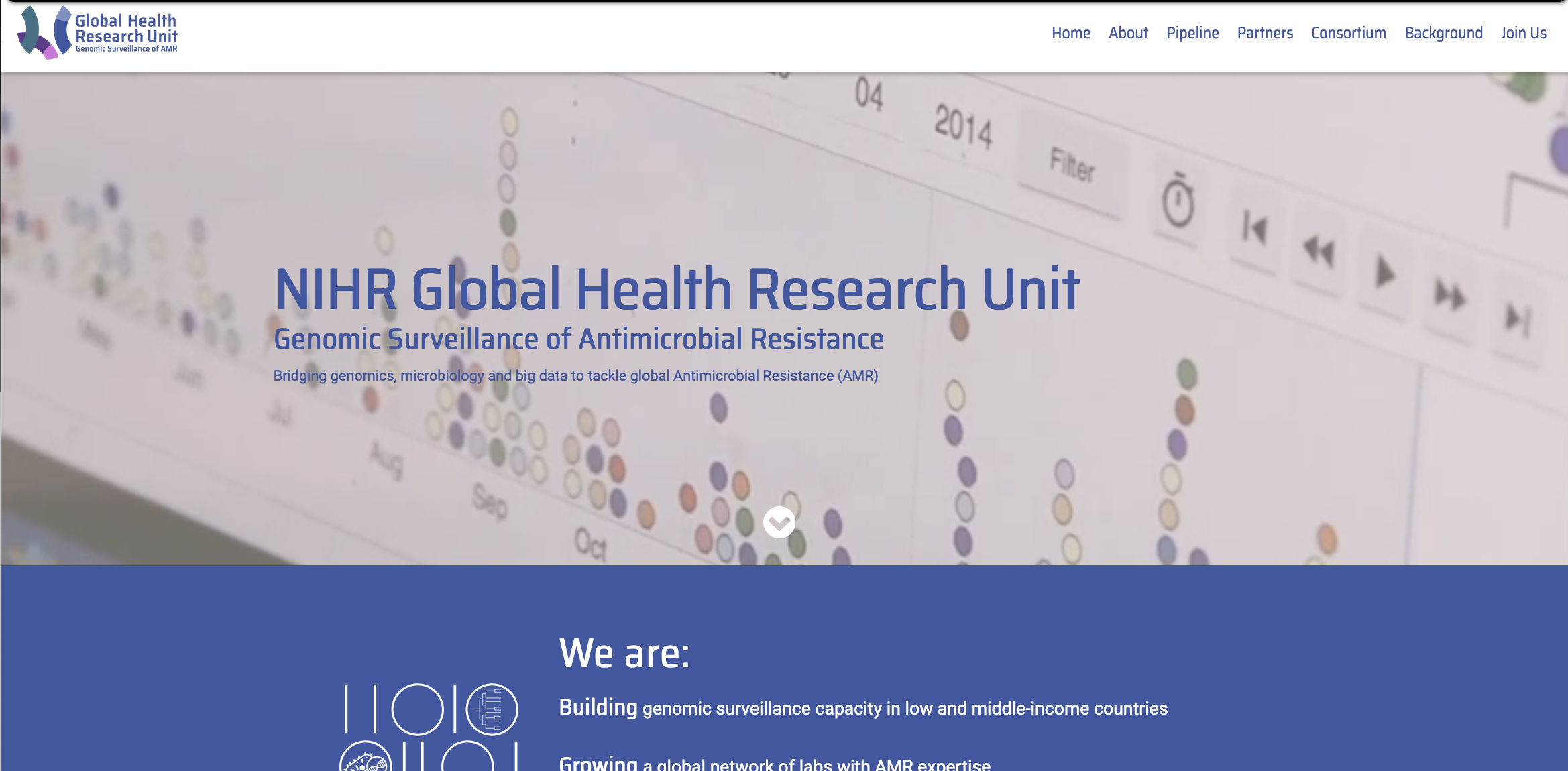Viewport: 1568px width, 771px height.
Task: Navigate to the Partners page
Action: (1265, 33)
